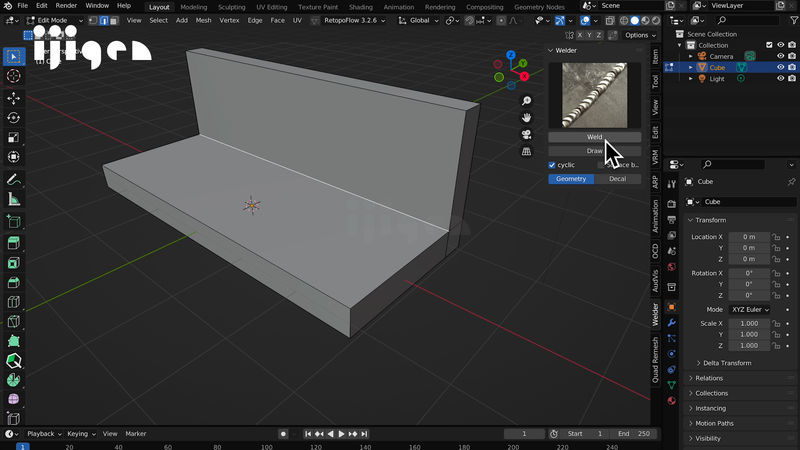The image size is (800, 450).
Task: Select the Cursor tool in the toolbar
Action: tap(14, 76)
